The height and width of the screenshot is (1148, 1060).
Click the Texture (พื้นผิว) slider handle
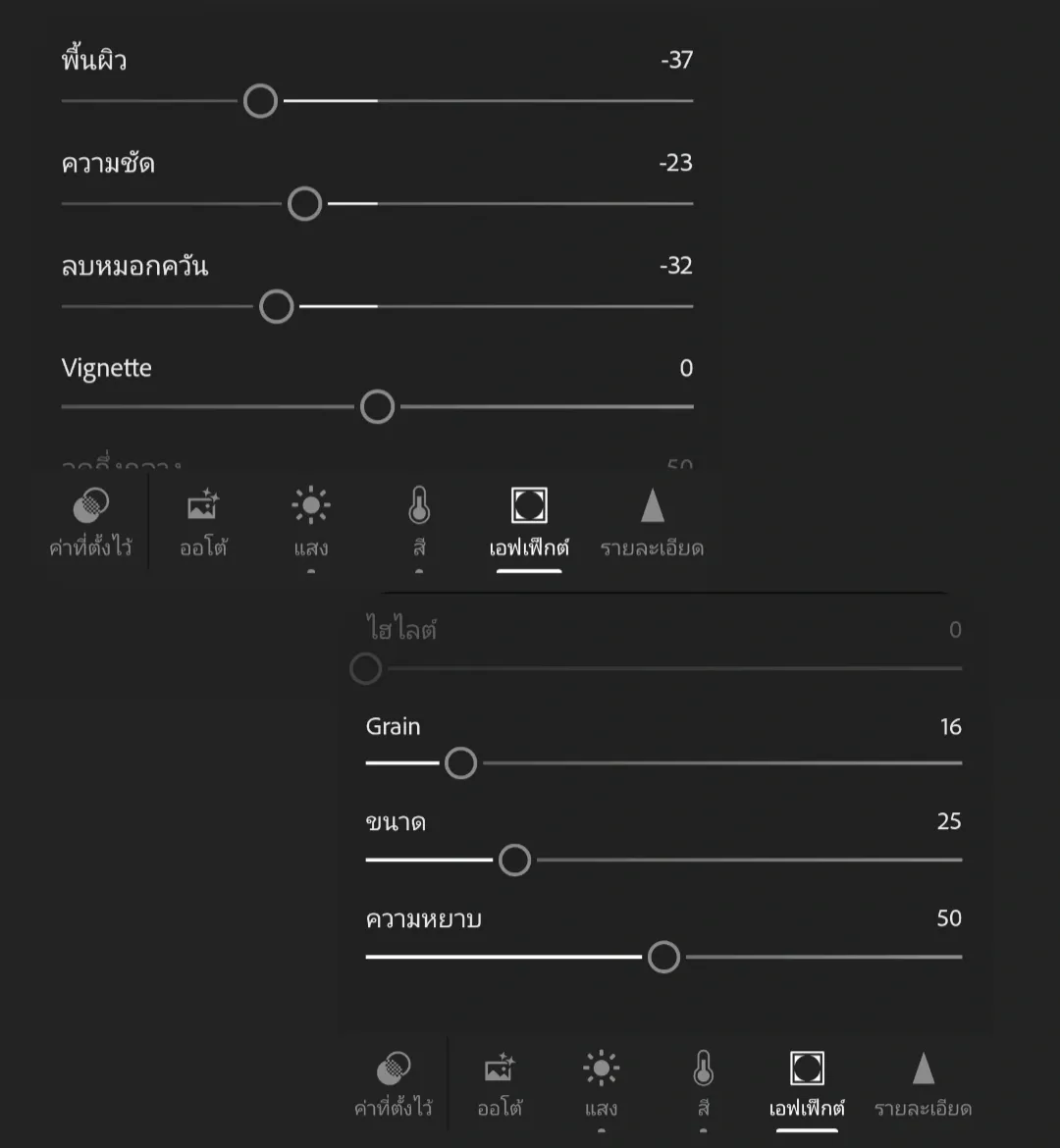coord(260,101)
